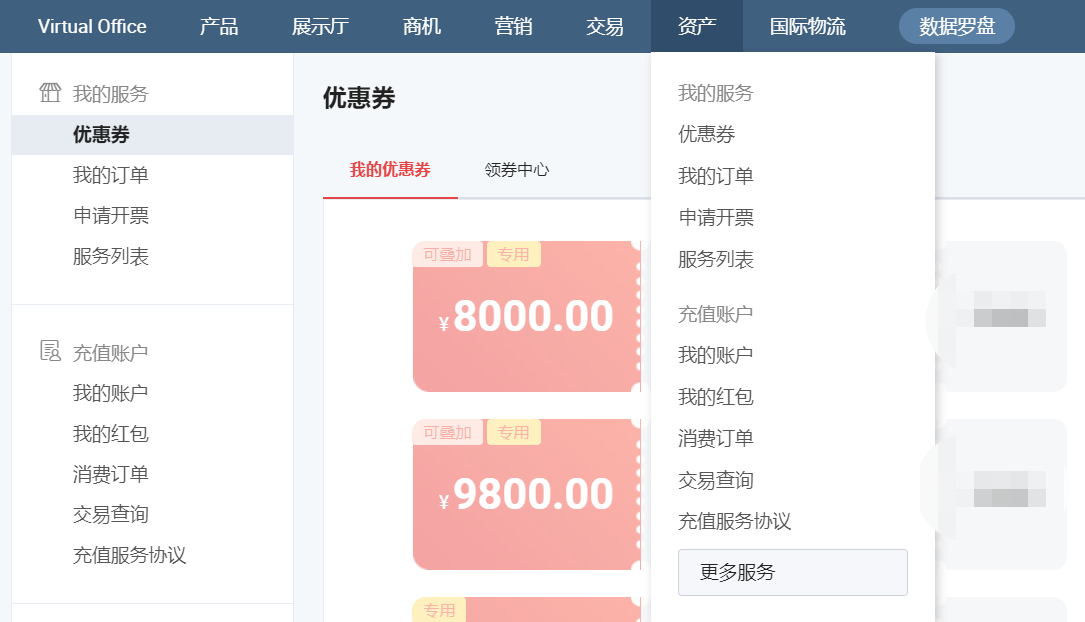
Task: Click the 数据罗盘 pill button
Action: (956, 26)
